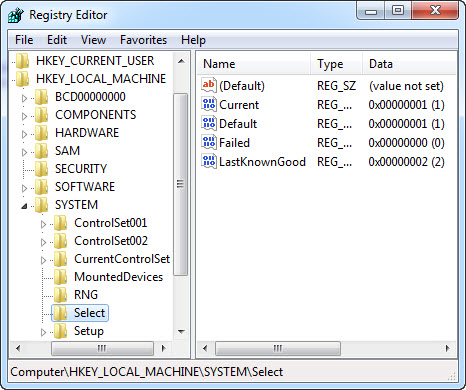The image size is (466, 390).
Task: Click the SYSTEM folder icon
Action: 42,205
